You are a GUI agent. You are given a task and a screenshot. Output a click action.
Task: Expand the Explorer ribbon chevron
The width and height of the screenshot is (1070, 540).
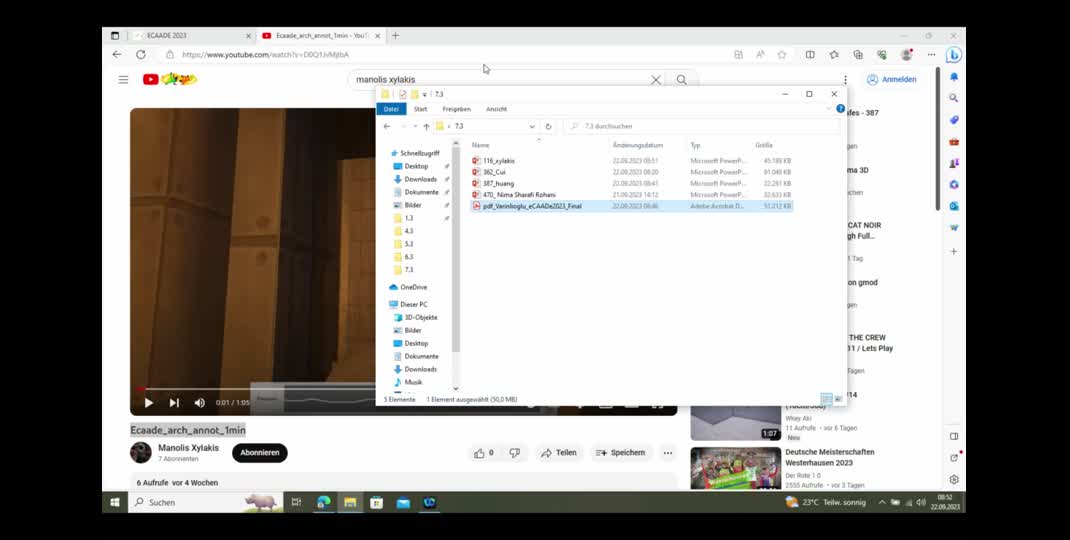coord(829,109)
